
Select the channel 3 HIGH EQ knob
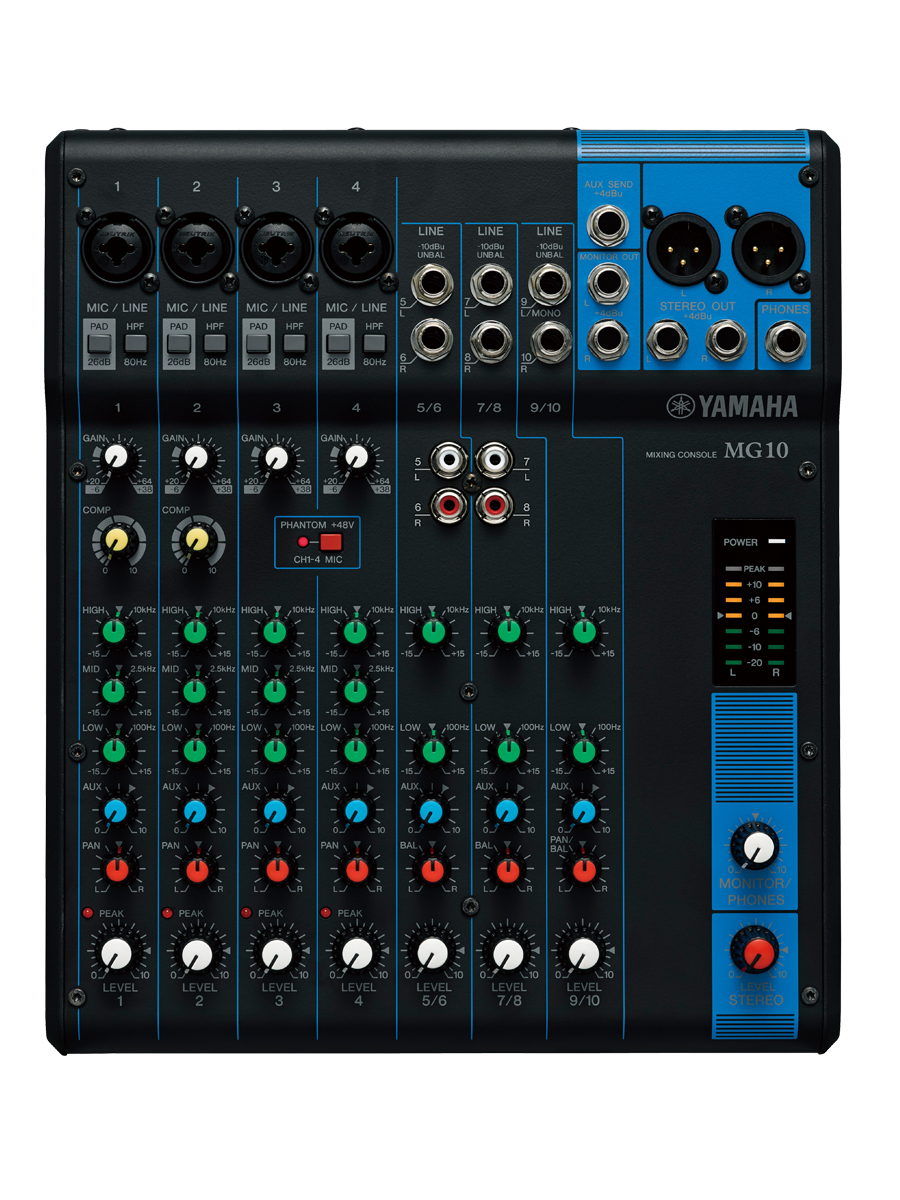point(275,631)
